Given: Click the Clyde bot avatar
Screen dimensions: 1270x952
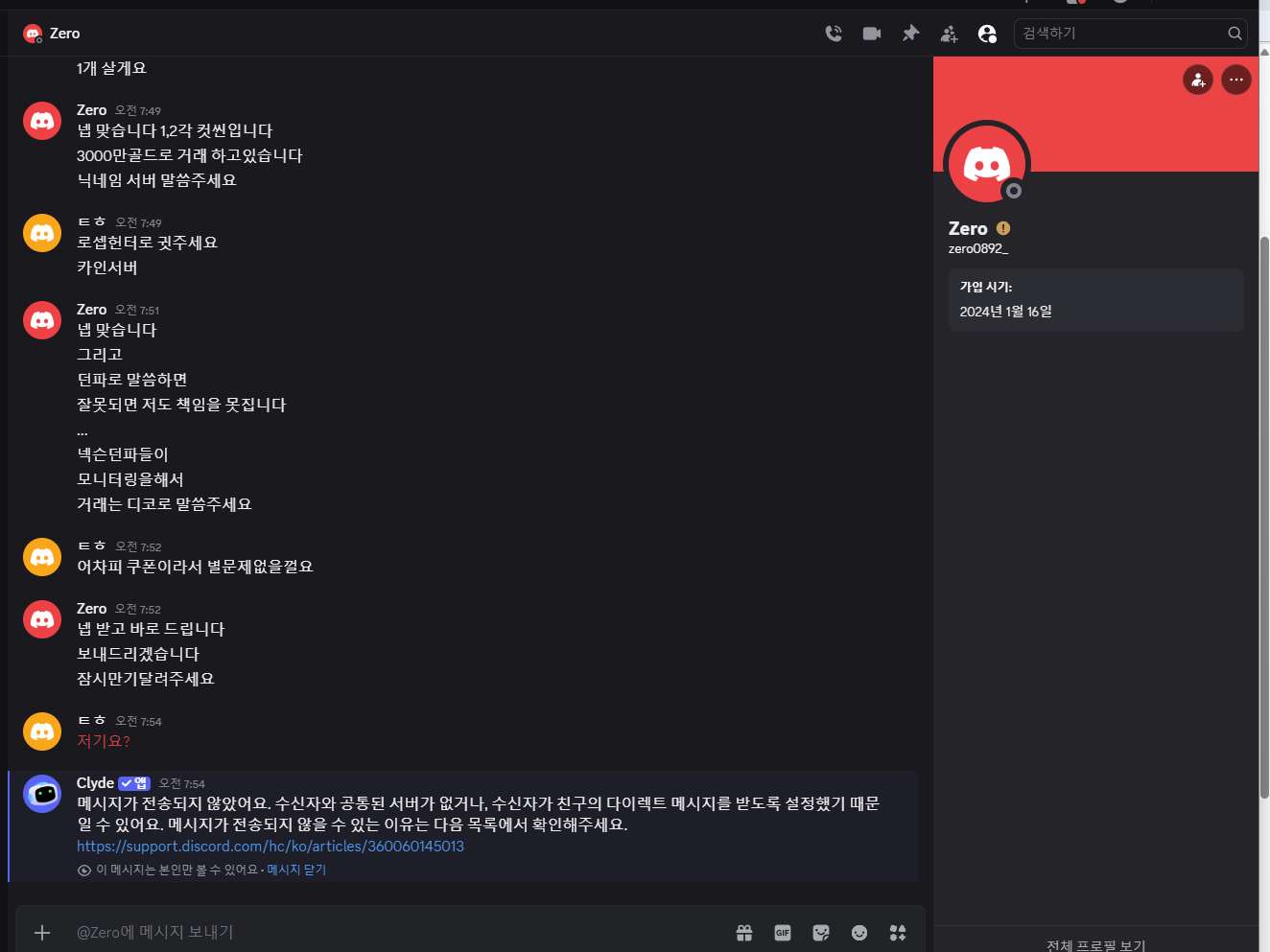Looking at the screenshot, I should (x=42, y=794).
